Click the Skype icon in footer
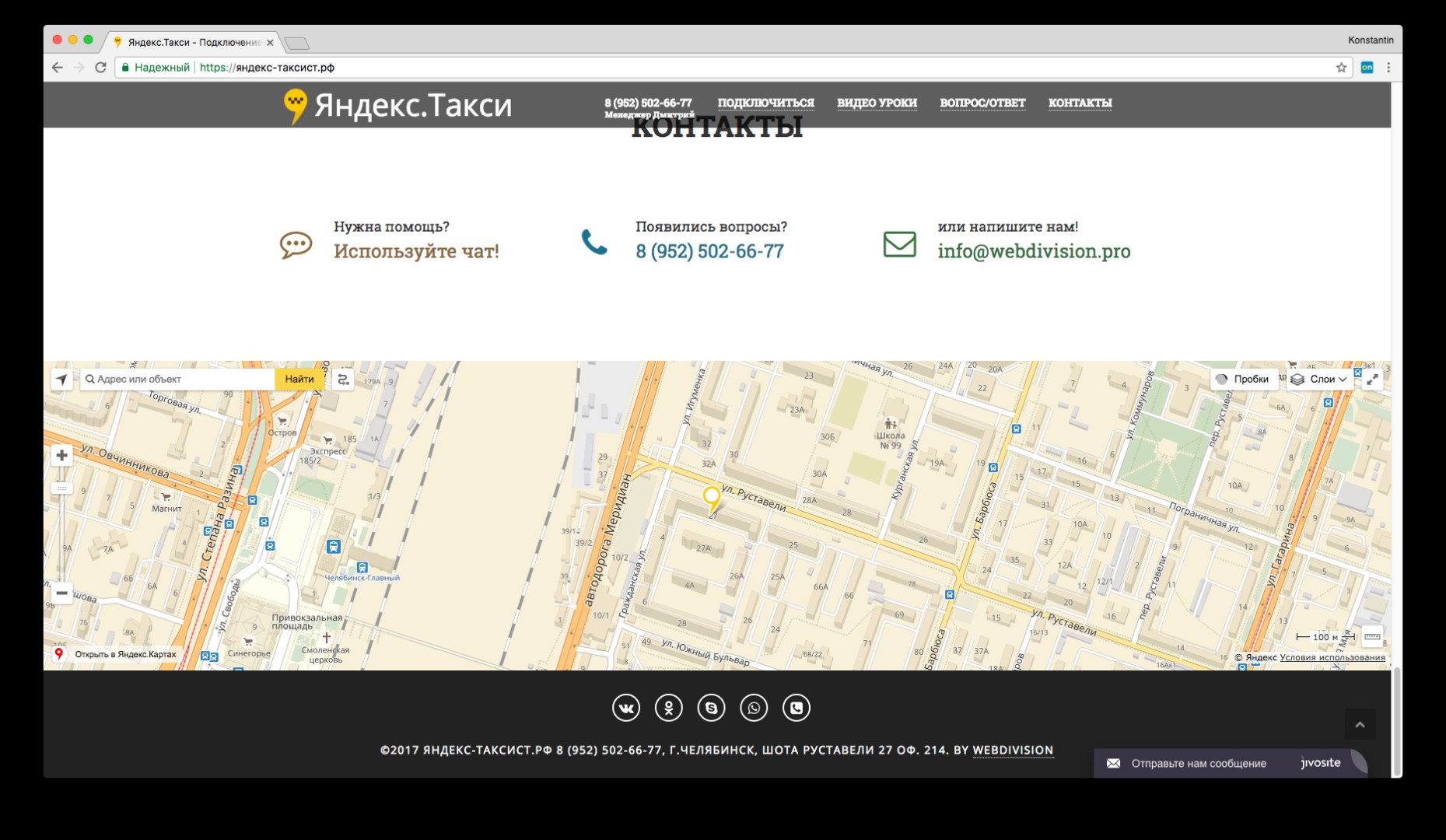Image resolution: width=1446 pixels, height=840 pixels. coord(711,708)
